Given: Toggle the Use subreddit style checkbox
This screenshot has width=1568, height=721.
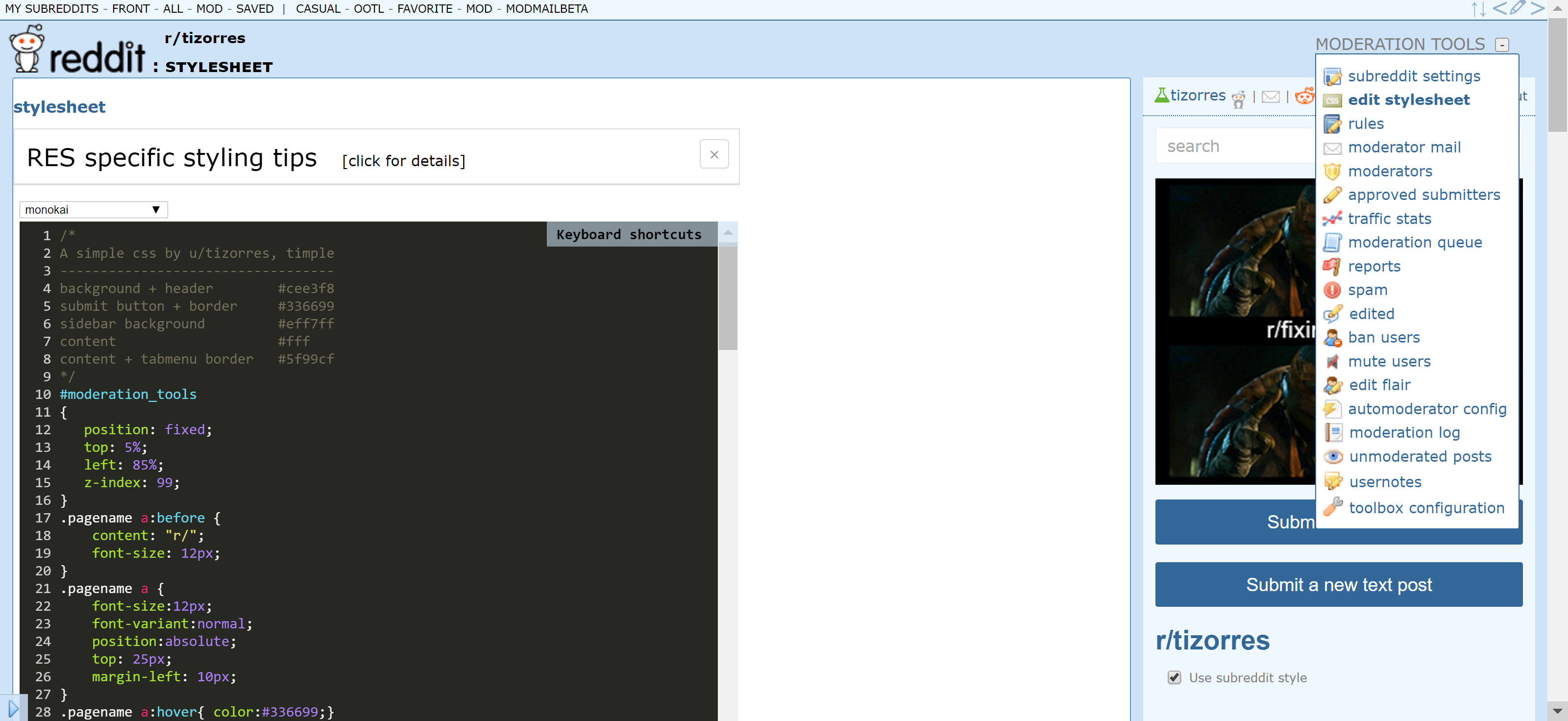Looking at the screenshot, I should (x=1174, y=677).
